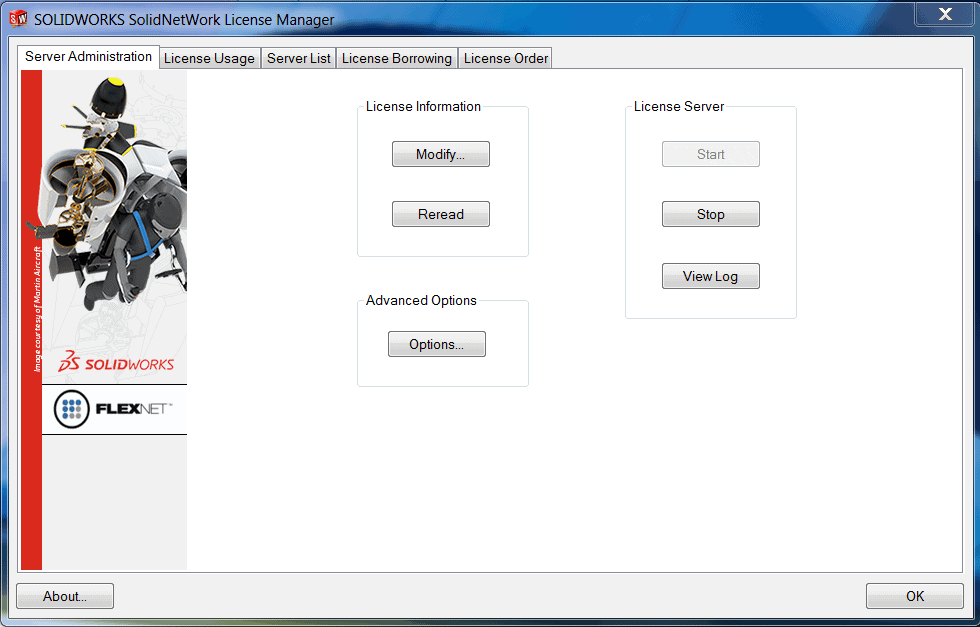Close the License Manager window
Viewport: 980px width, 627px height.
point(945,14)
